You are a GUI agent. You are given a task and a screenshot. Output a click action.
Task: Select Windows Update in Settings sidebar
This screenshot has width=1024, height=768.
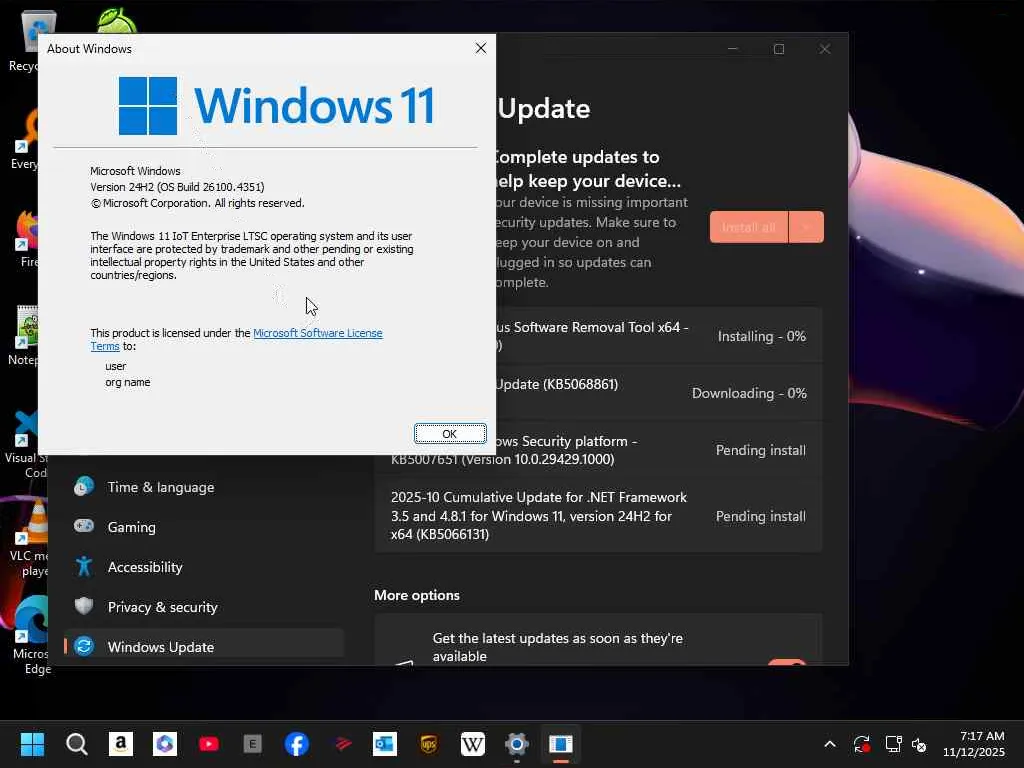click(x=204, y=647)
